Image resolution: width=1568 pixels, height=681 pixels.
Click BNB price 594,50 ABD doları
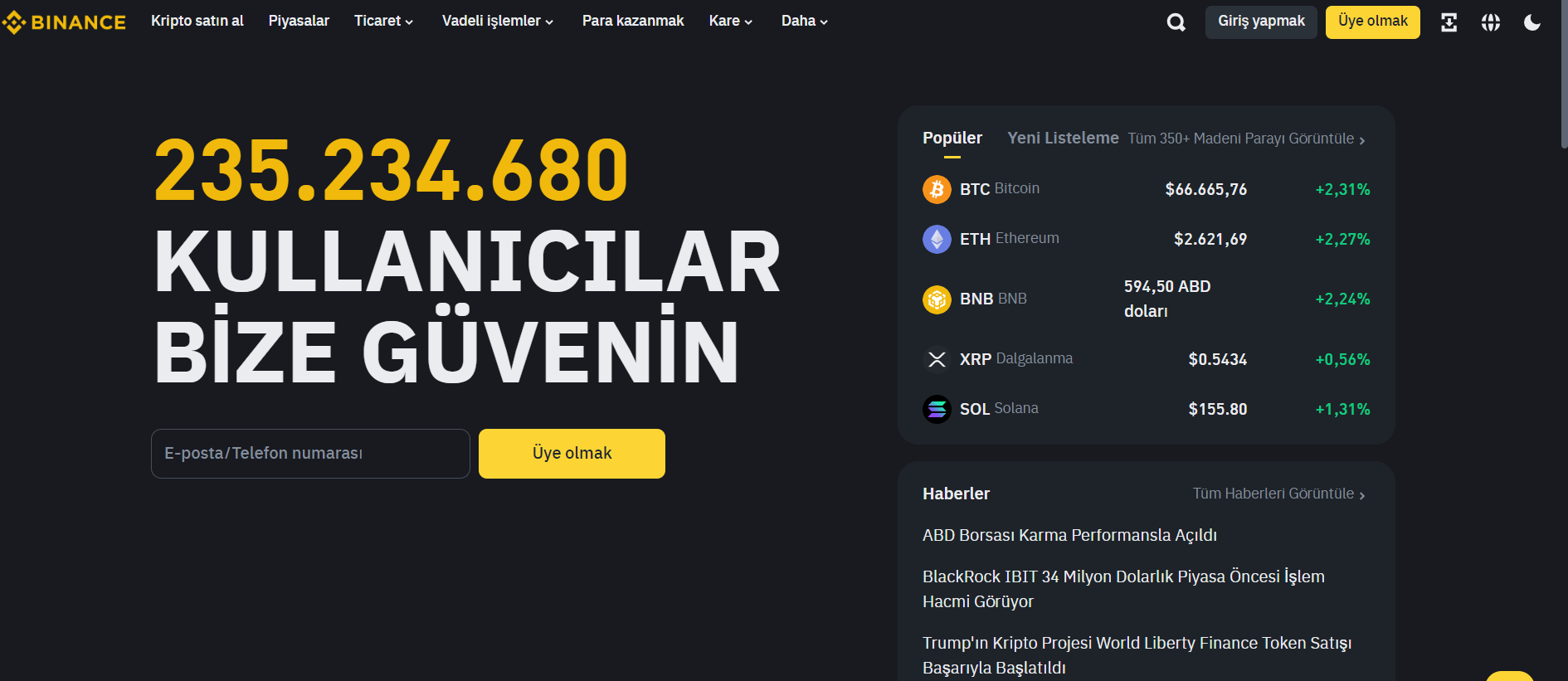point(1167,299)
